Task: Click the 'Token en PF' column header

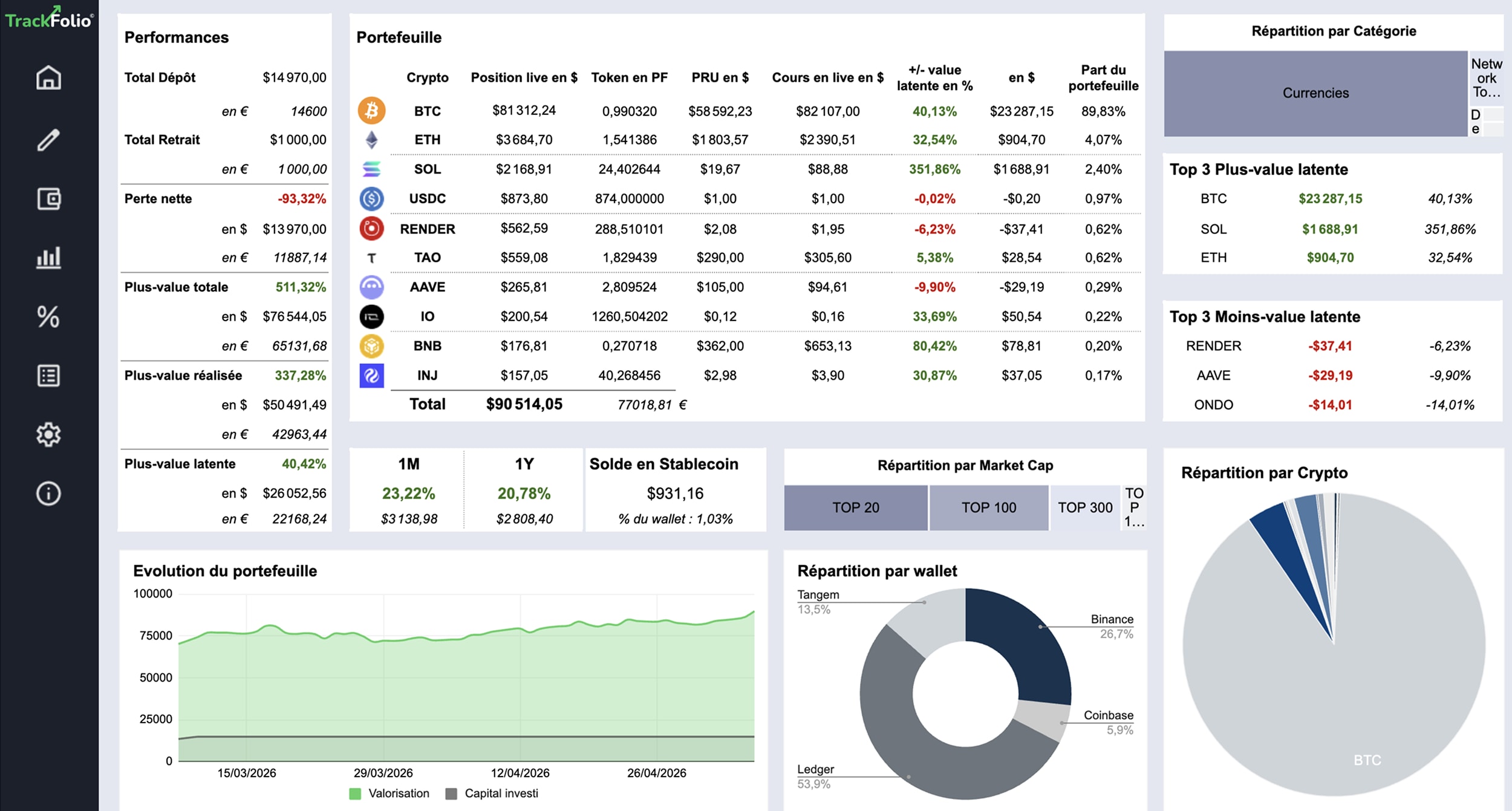Action: 629,77
